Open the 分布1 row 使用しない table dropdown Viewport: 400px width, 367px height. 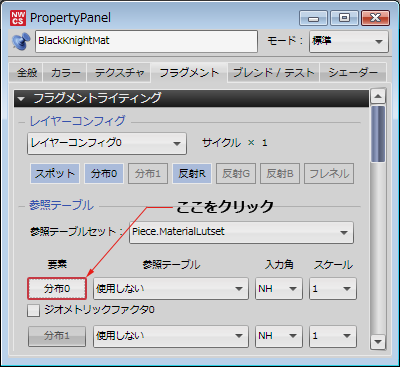coord(171,336)
